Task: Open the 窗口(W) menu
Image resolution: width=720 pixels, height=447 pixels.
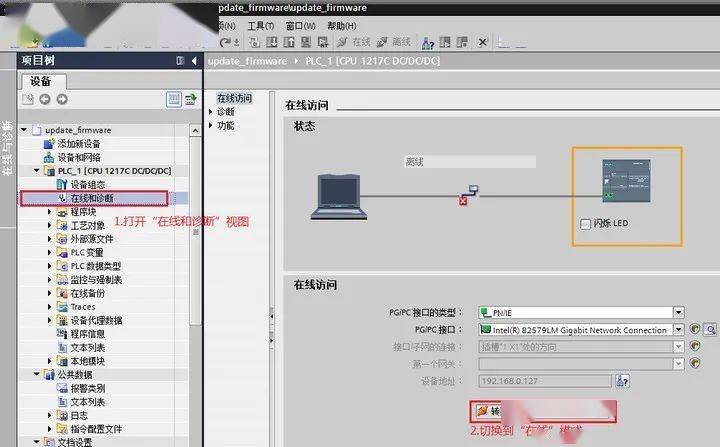Action: 300,25
